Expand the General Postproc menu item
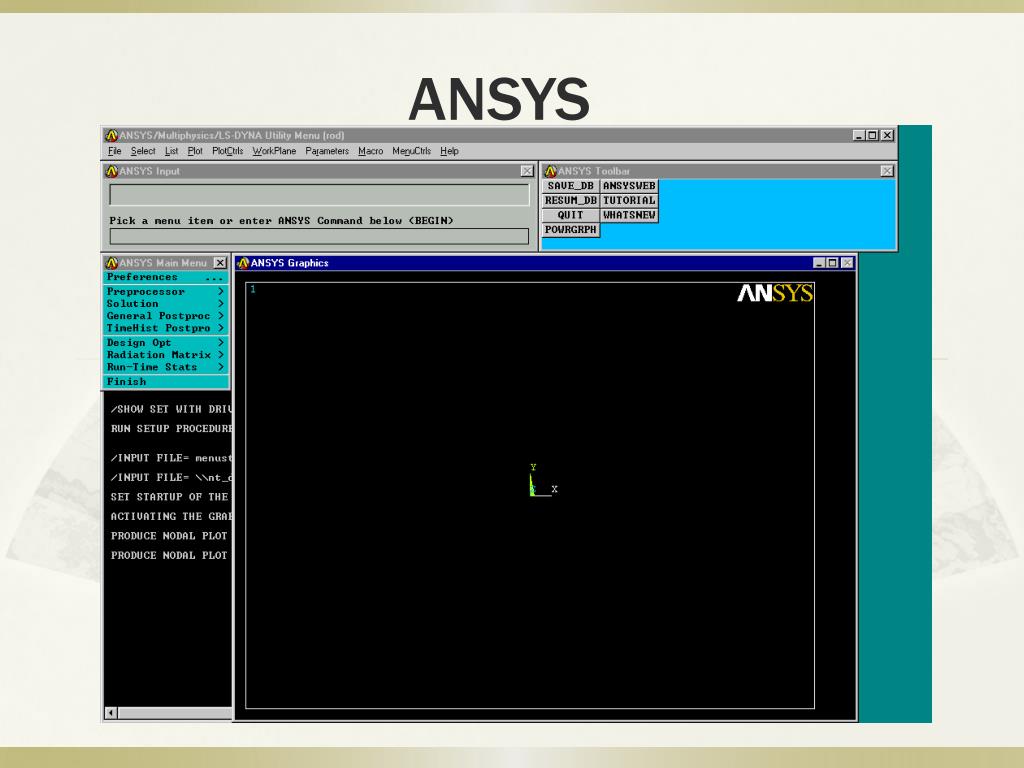Screen dimensions: 1024x768 [x=166, y=315]
